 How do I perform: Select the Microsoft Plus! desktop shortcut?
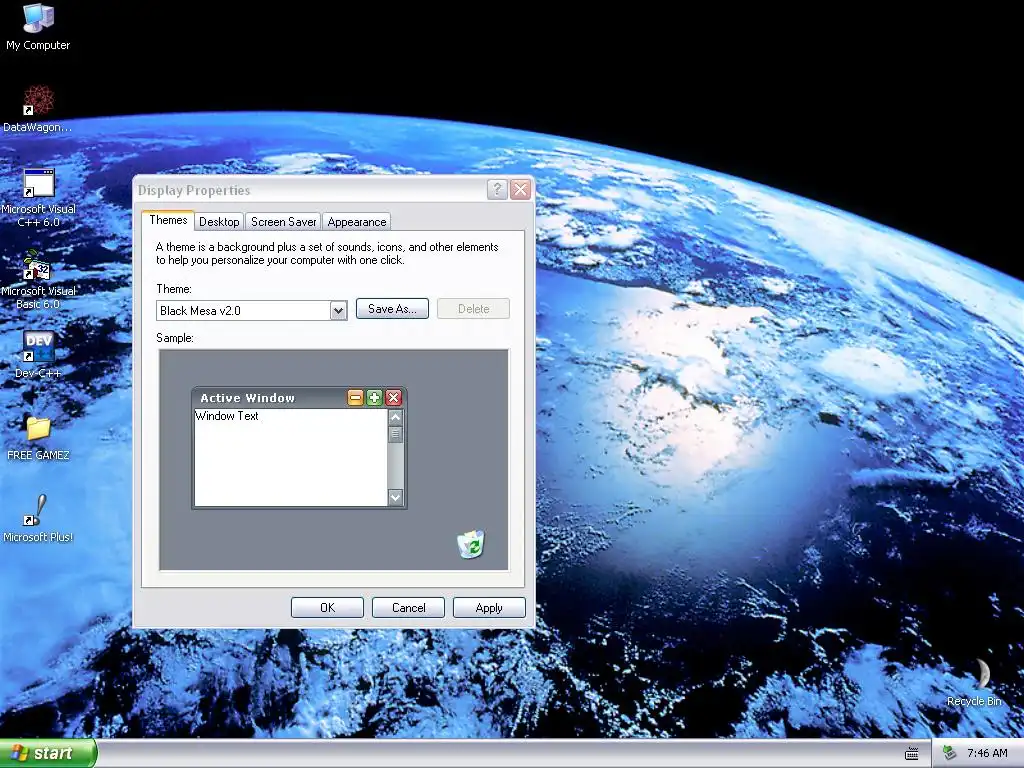[38, 519]
